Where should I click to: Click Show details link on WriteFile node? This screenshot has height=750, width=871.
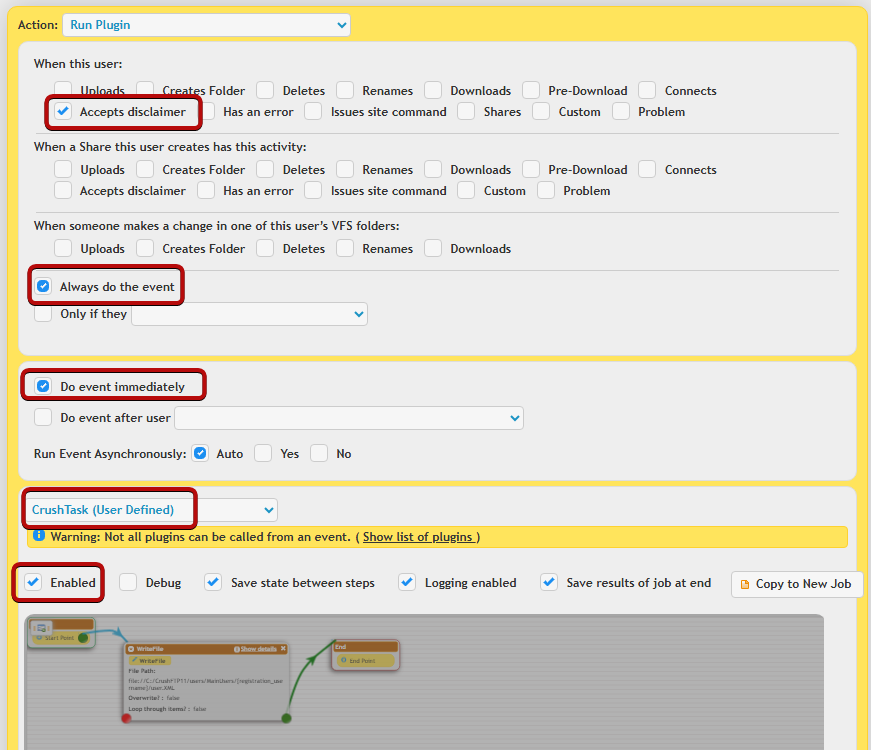(x=256, y=649)
